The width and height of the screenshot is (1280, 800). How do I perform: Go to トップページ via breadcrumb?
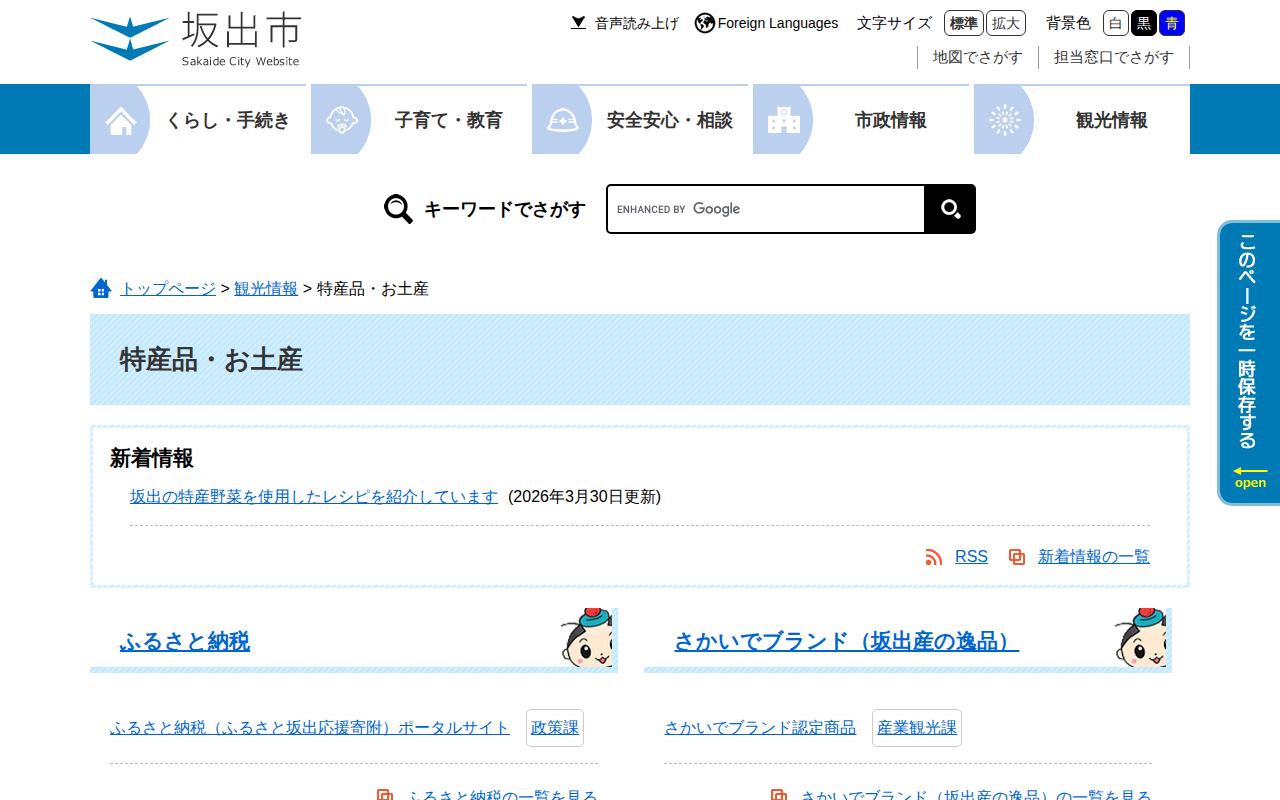(x=168, y=289)
